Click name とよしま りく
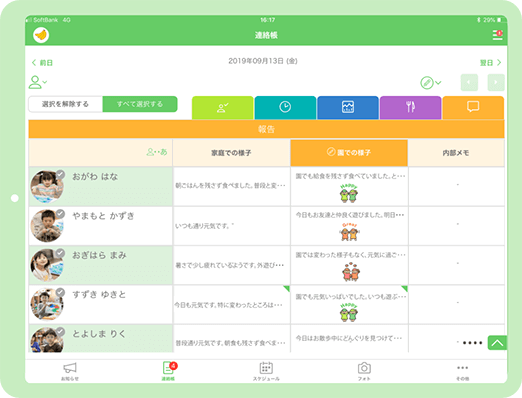Image resolution: width=522 pixels, height=398 pixels. click(x=99, y=334)
